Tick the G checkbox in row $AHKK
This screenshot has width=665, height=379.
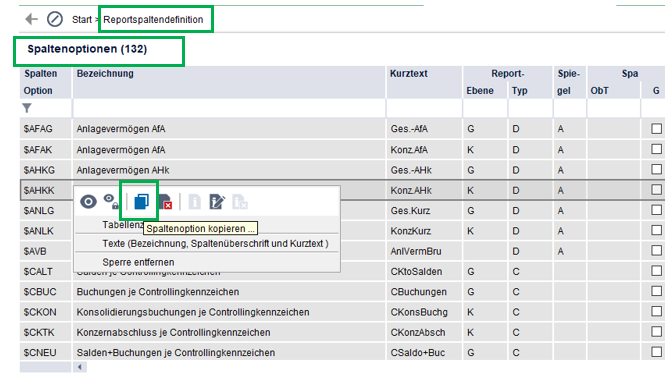(x=657, y=190)
